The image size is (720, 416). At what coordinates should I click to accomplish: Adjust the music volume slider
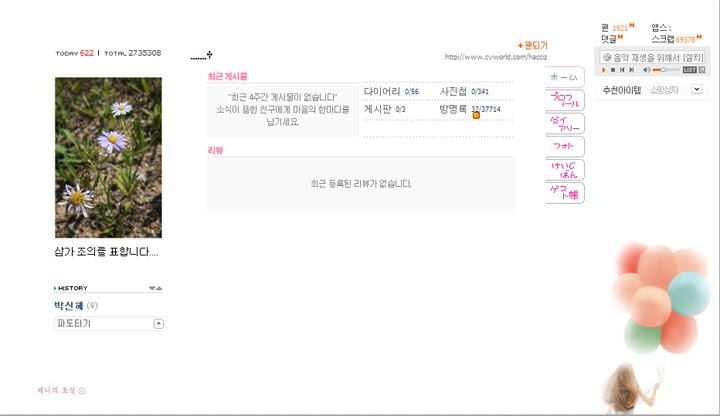pyautogui.click(x=666, y=70)
